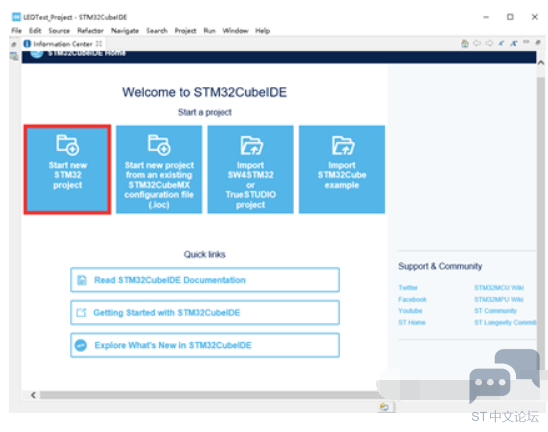The image size is (548, 432).
Task: Minimize the Information Center view
Action: (526, 42)
